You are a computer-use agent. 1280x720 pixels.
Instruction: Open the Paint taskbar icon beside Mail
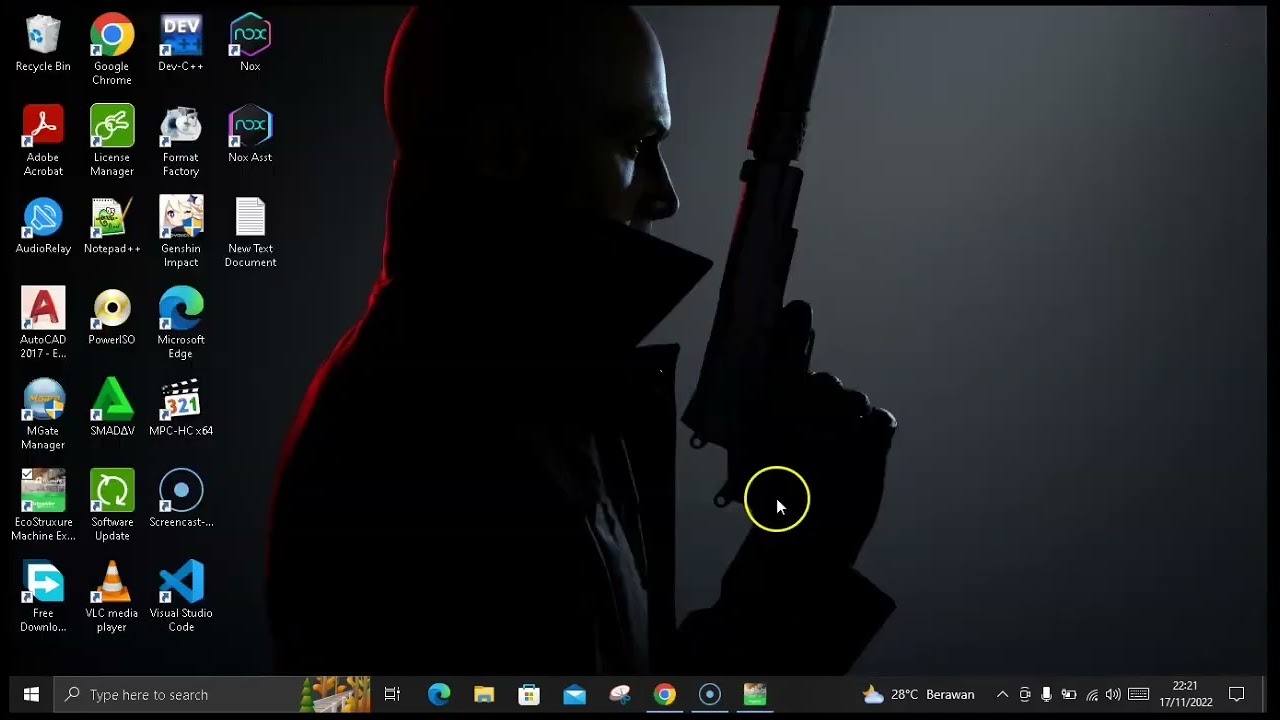pos(620,694)
